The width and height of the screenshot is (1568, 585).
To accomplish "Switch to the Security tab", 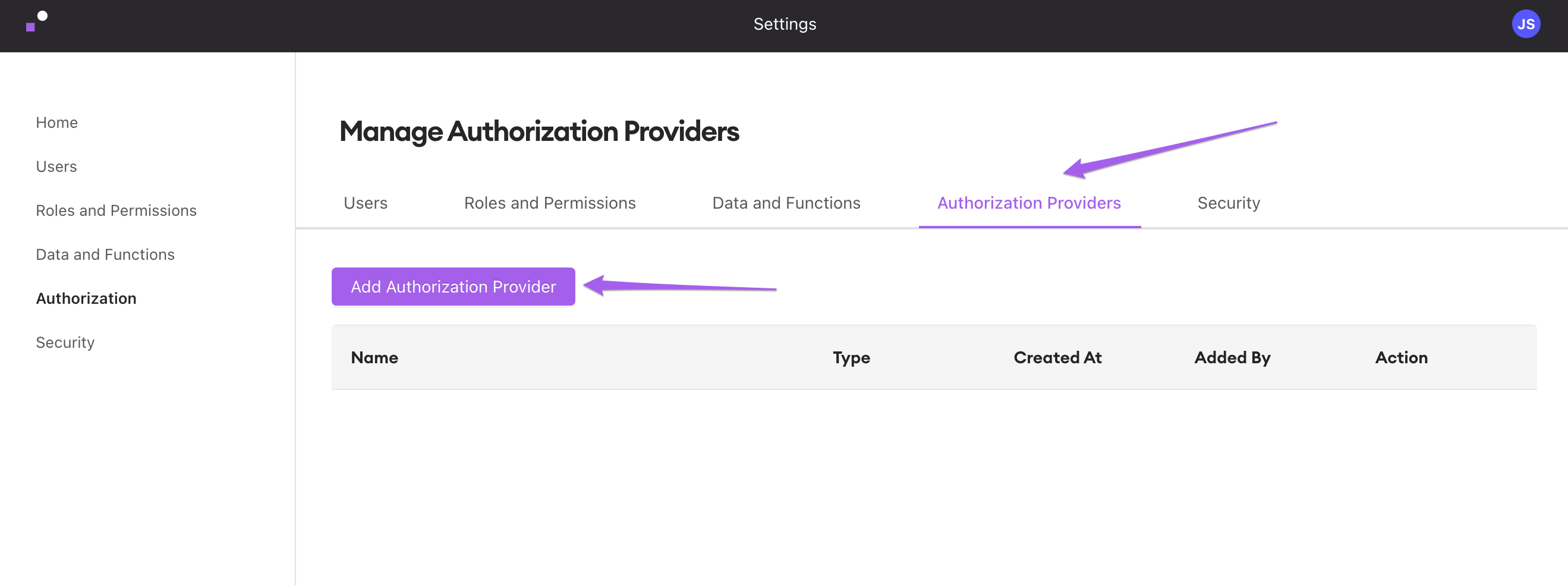I will coord(1229,203).
